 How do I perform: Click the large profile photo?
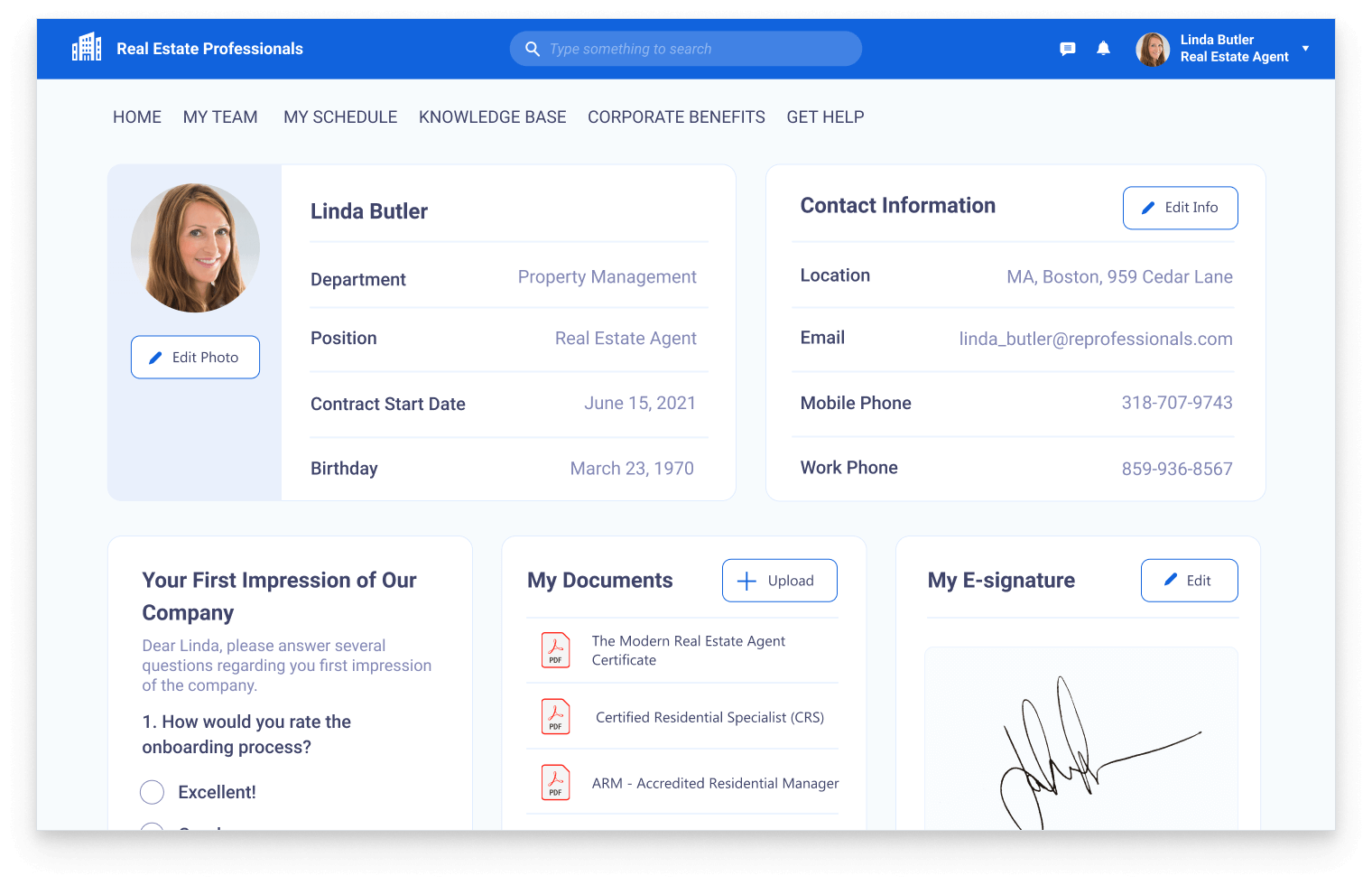point(195,248)
